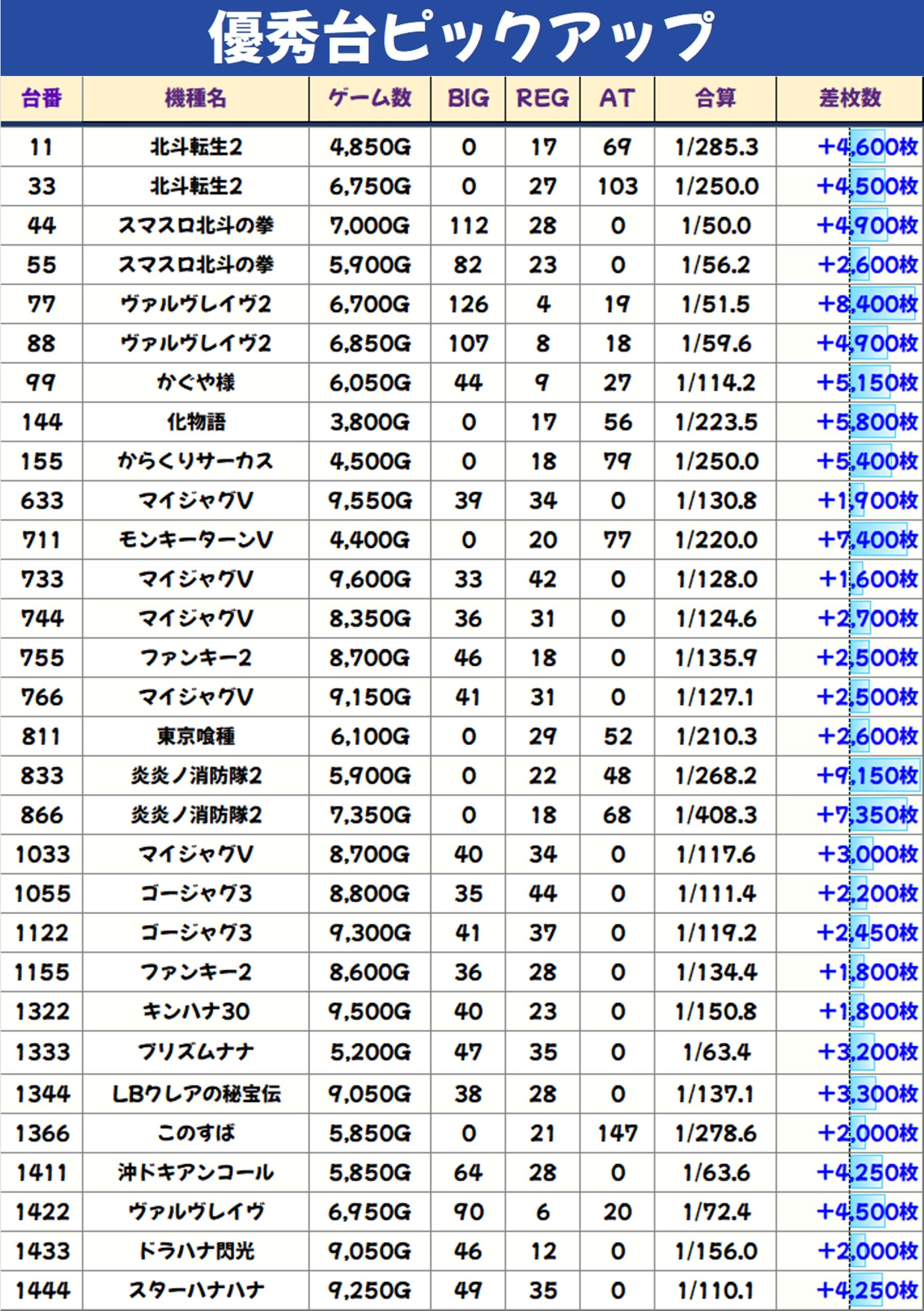Click the +9,150枚 difference data bar
This screenshot has height=1311, width=924.
tap(884, 775)
